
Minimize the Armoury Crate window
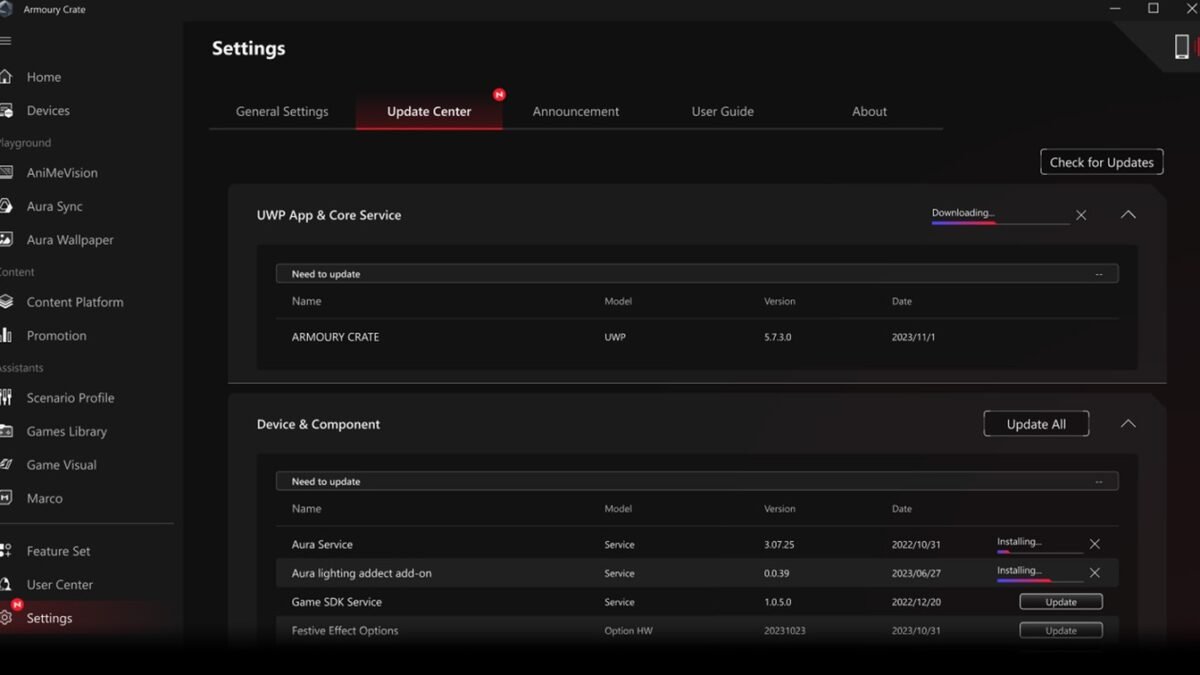tap(1116, 9)
